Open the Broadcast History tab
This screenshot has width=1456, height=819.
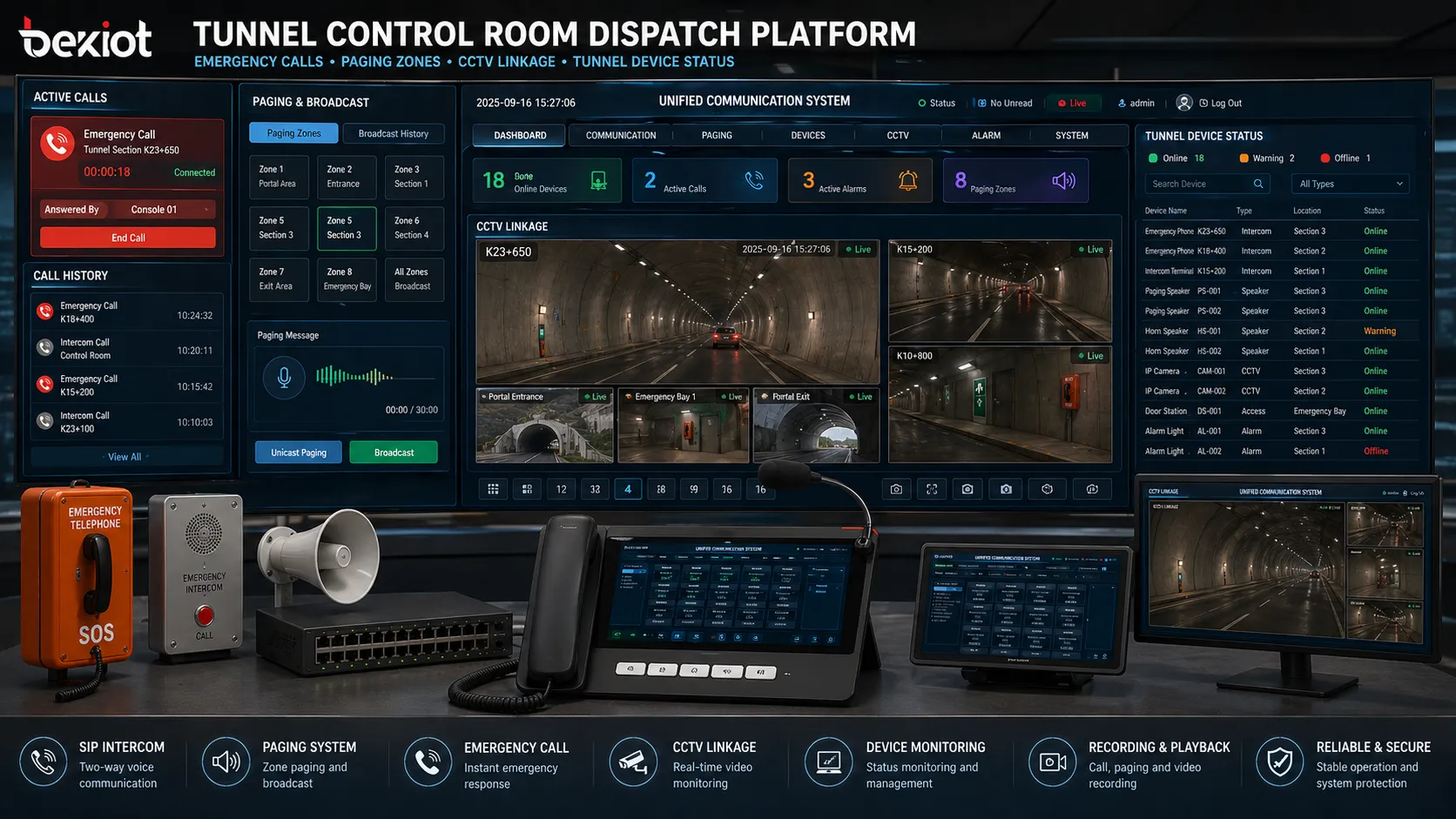394,133
